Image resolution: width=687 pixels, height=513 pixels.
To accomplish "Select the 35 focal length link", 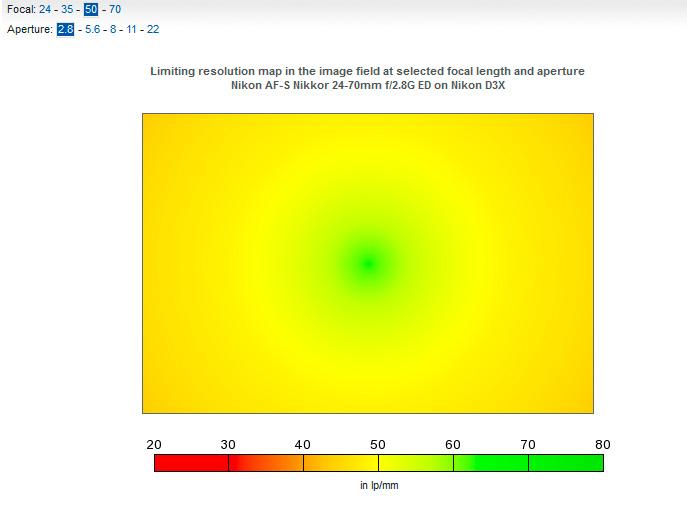I will (x=67, y=9).
